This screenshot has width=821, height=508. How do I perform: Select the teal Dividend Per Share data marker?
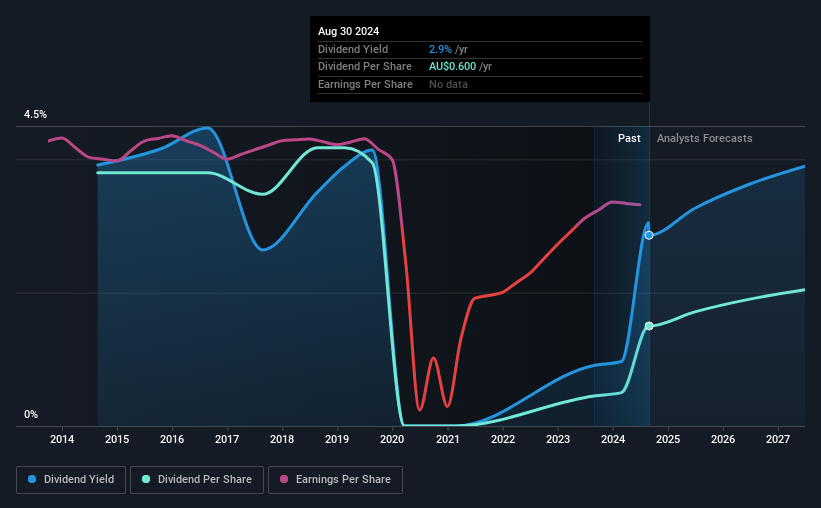[649, 326]
